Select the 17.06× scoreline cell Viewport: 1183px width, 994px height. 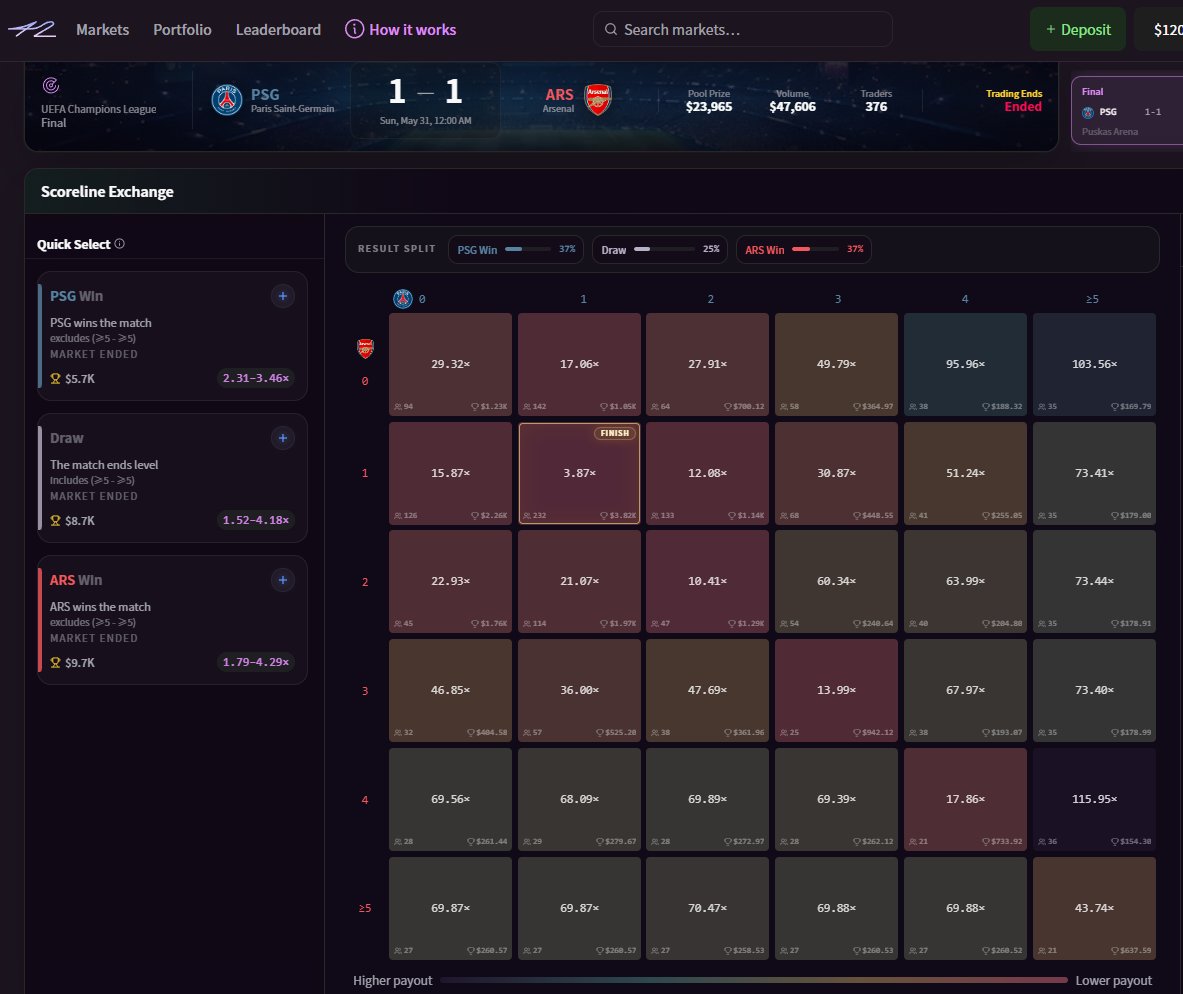579,364
